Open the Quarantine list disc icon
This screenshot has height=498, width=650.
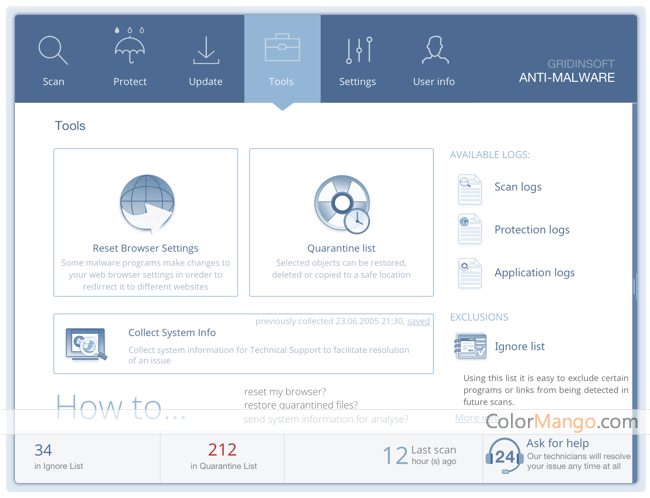pyautogui.click(x=341, y=203)
